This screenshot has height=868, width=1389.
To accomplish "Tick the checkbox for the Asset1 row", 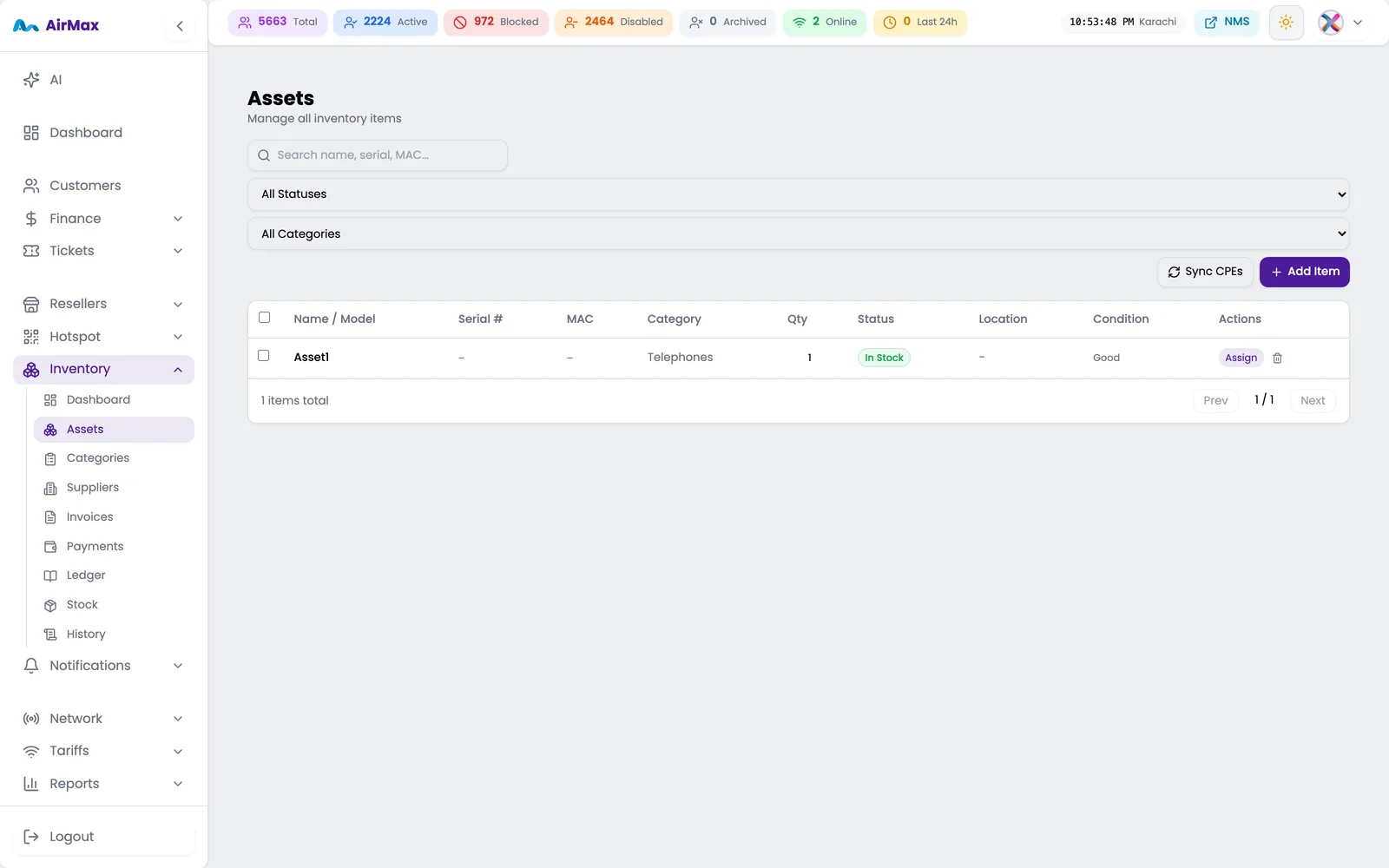I will tap(264, 356).
